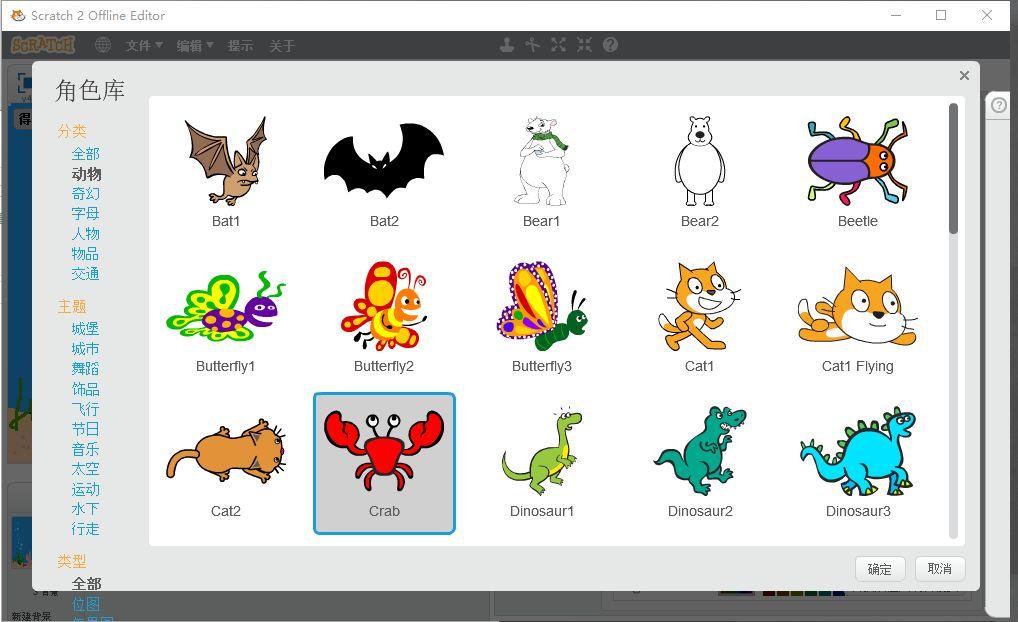Click the Scratch logo in the toolbar

pyautogui.click(x=43, y=45)
